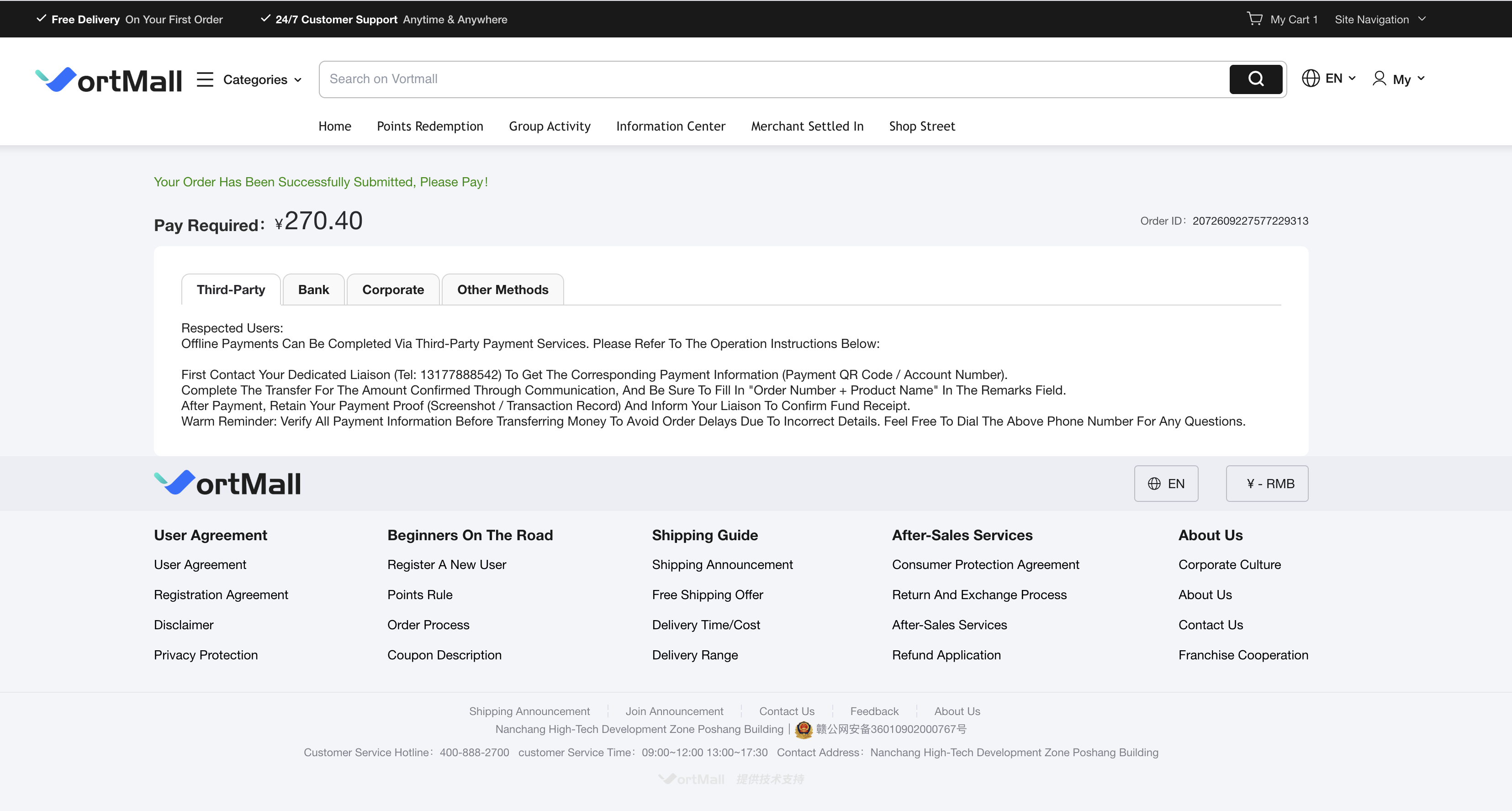Open Points Redemption in navigation
This screenshot has height=811, width=1512.
point(430,126)
